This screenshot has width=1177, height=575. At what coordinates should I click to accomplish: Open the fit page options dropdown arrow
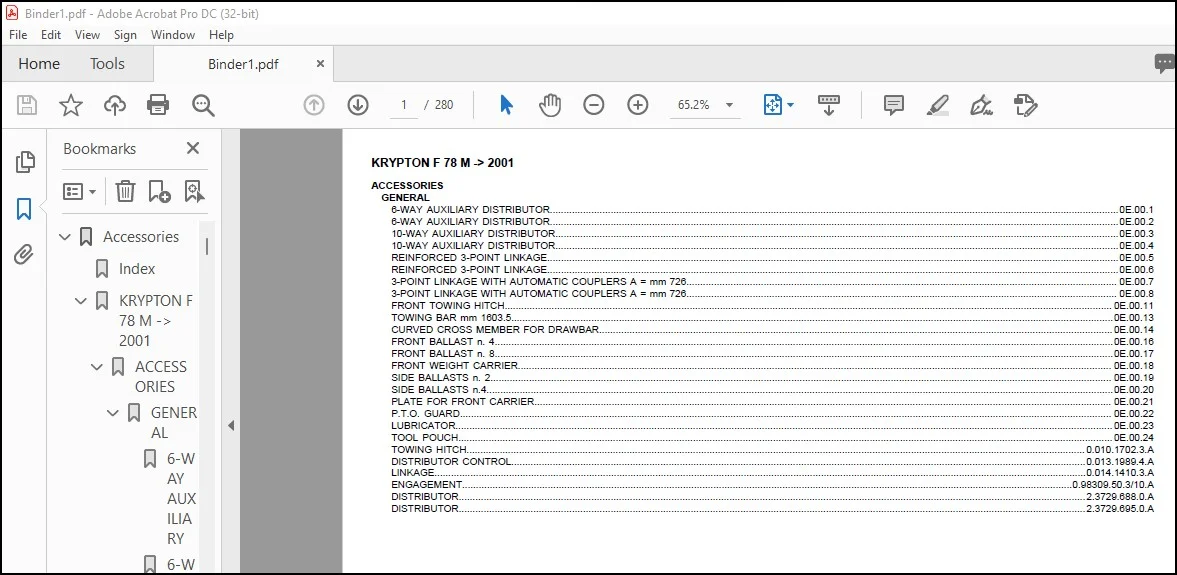click(790, 105)
